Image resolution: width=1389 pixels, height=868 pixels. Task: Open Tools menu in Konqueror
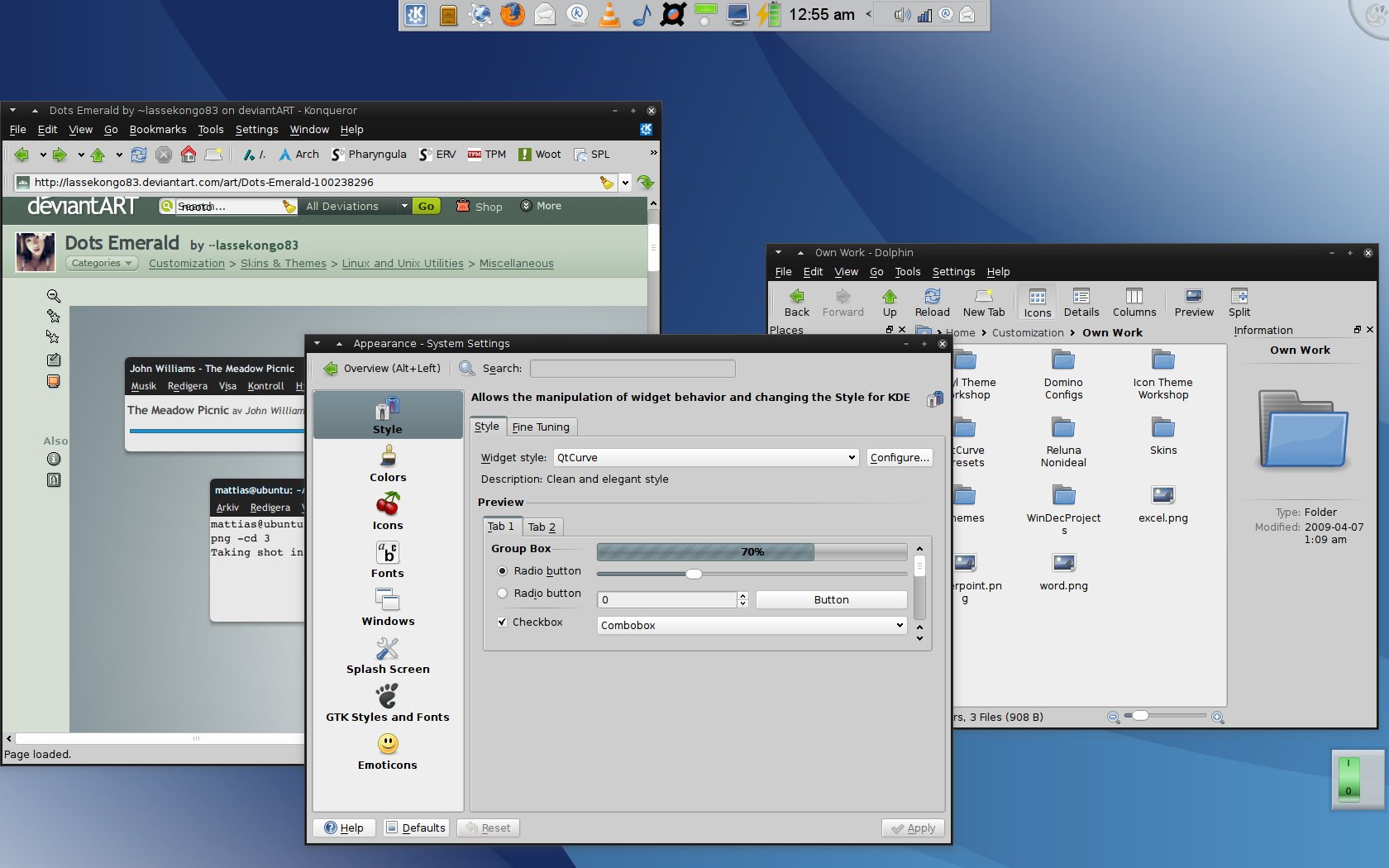pyautogui.click(x=211, y=130)
